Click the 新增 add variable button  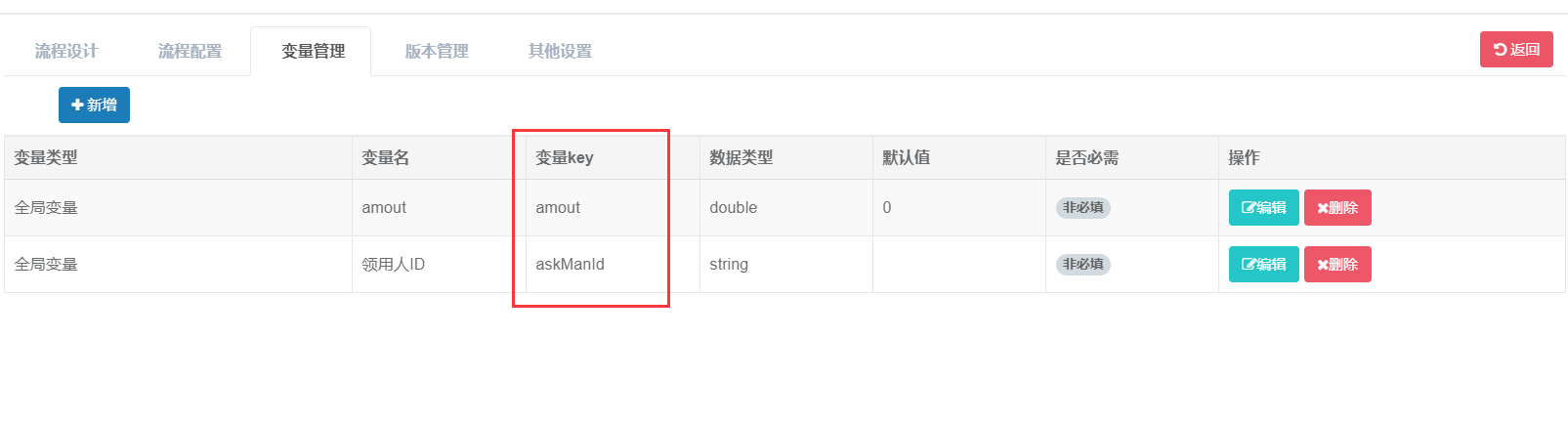pos(94,105)
